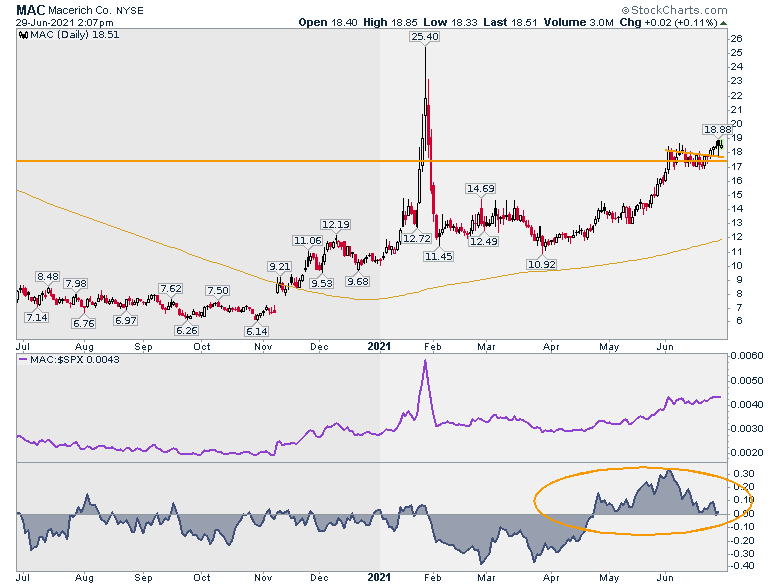The width and height of the screenshot is (780, 586).
Task: Click the 9.68 low label
Action: [358, 282]
